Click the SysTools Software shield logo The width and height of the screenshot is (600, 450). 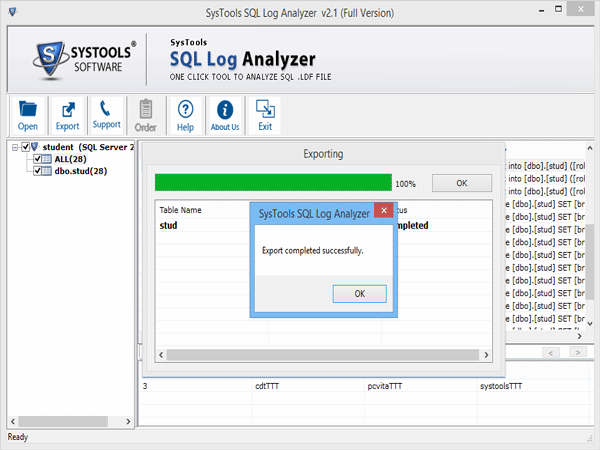[x=49, y=60]
